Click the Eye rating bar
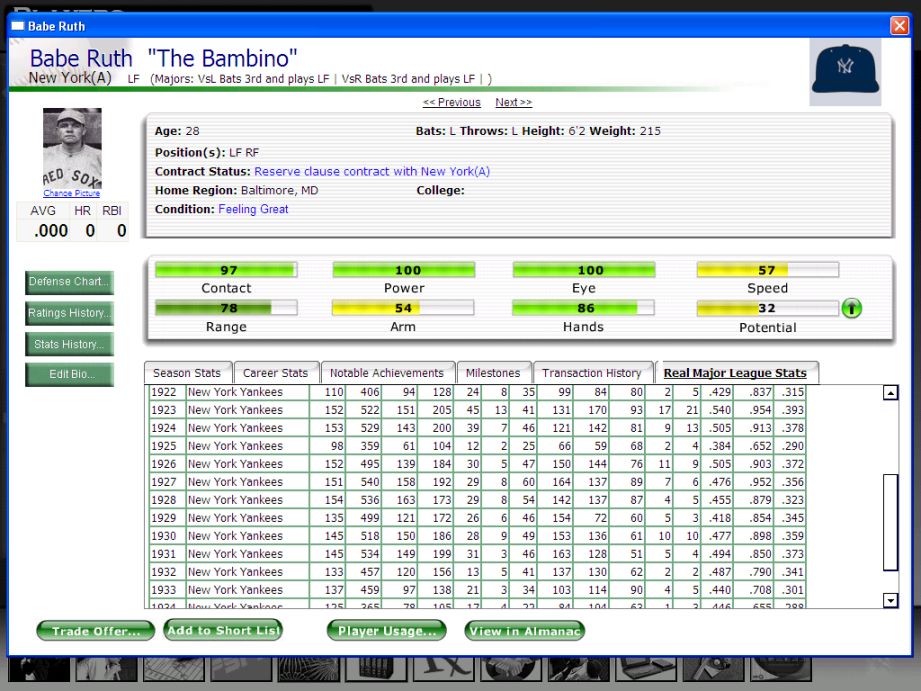This screenshot has width=921, height=691. 584,270
